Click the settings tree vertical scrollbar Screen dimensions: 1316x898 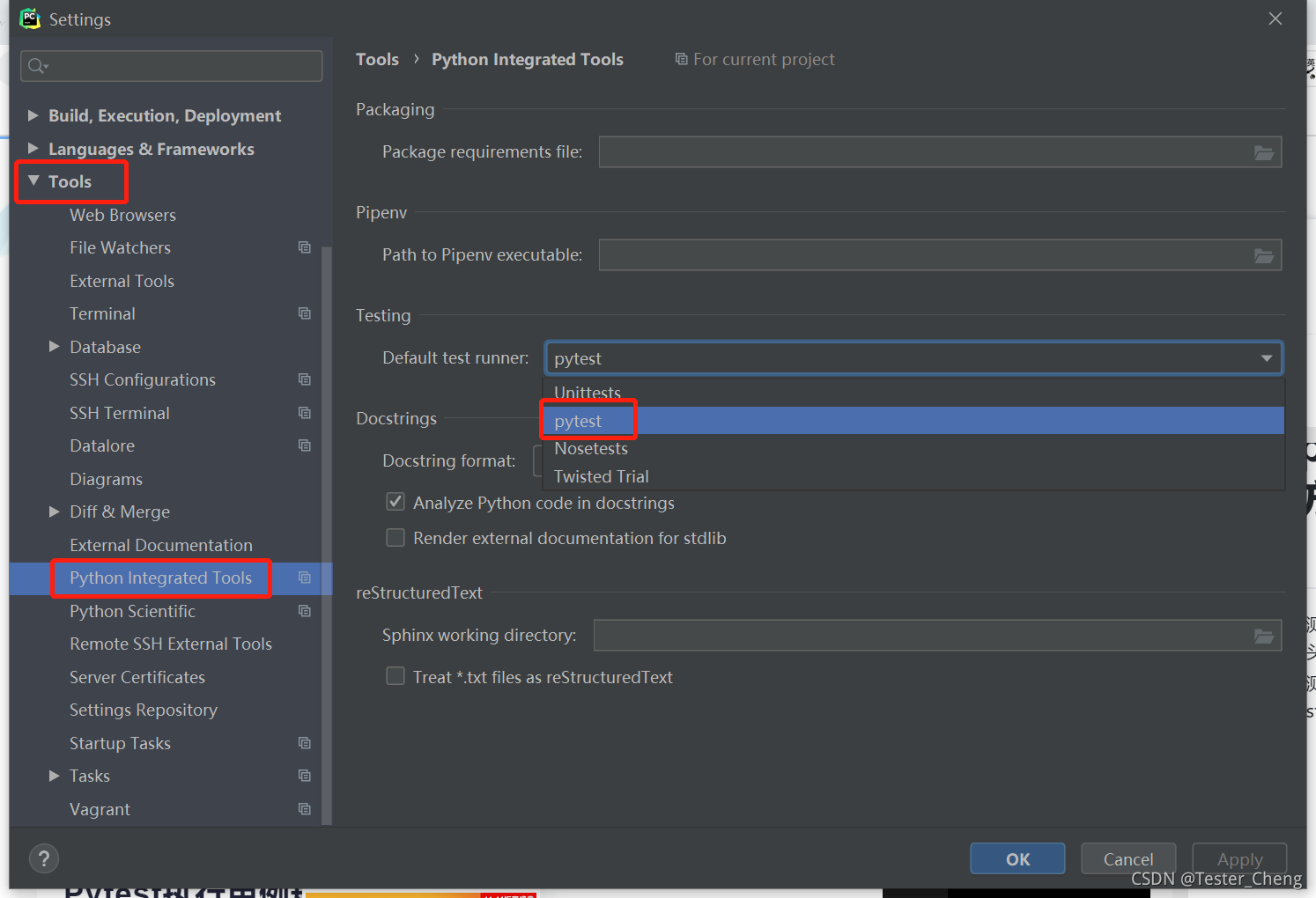(327, 534)
